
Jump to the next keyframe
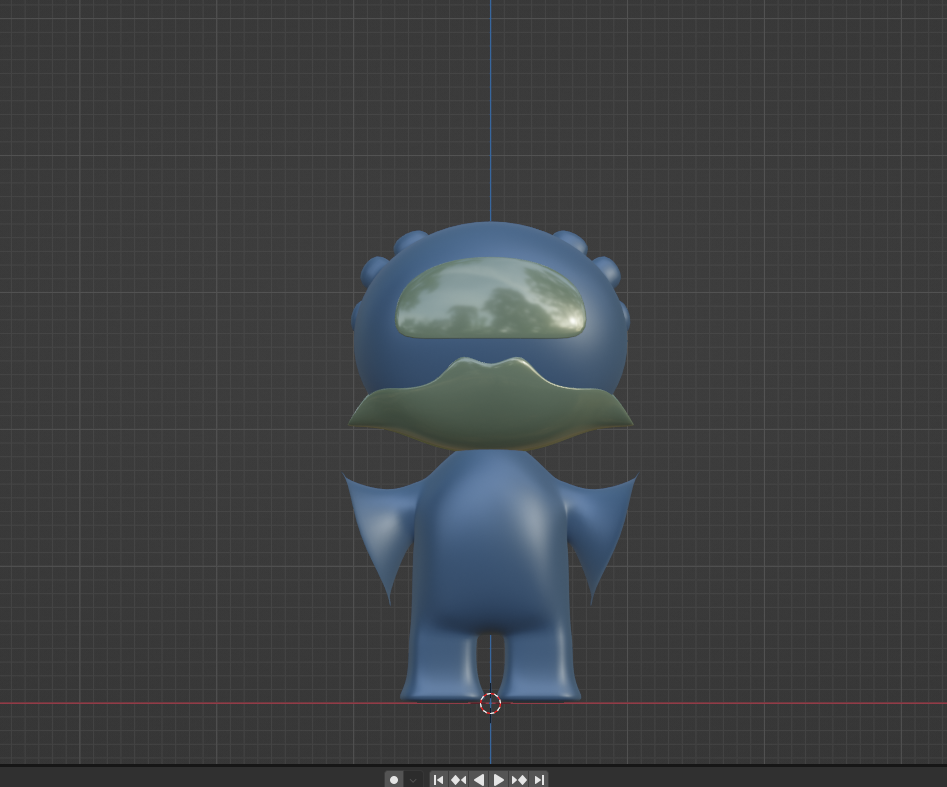[x=519, y=779]
